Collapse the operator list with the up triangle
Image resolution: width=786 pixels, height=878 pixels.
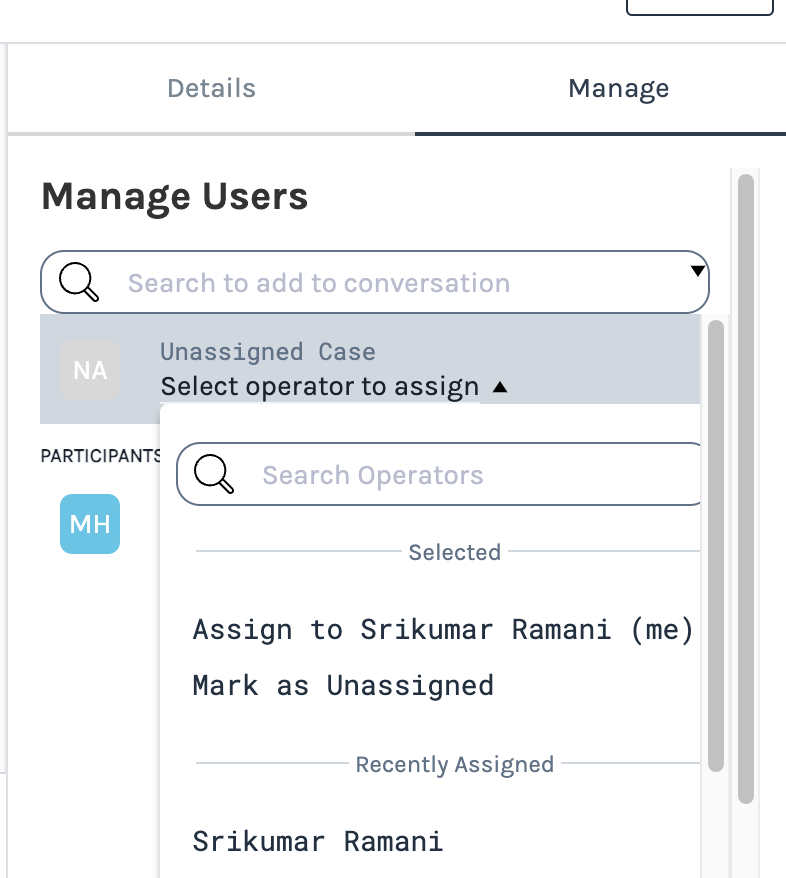(x=500, y=386)
